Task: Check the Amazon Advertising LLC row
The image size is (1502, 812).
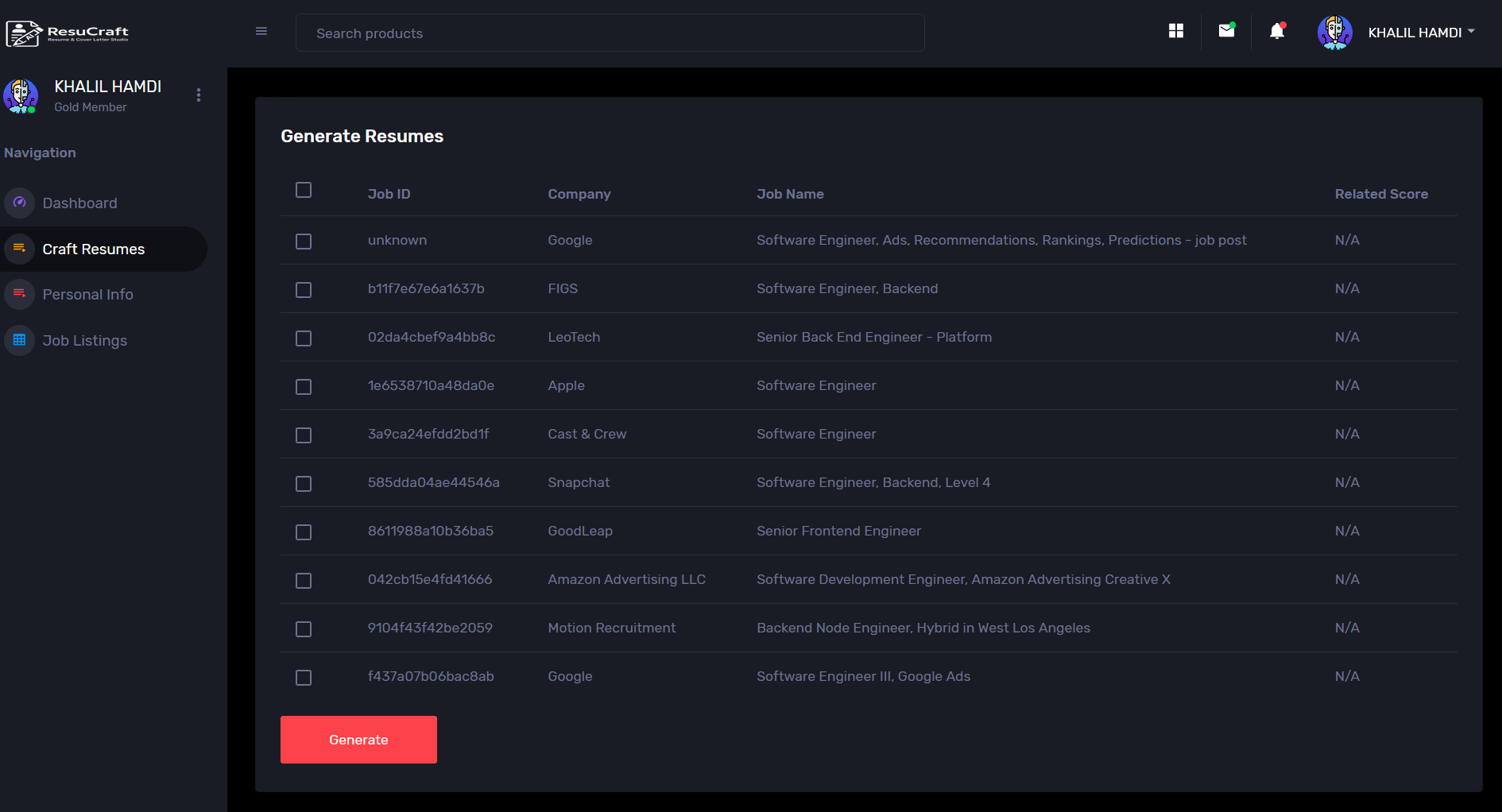Action: click(x=304, y=581)
